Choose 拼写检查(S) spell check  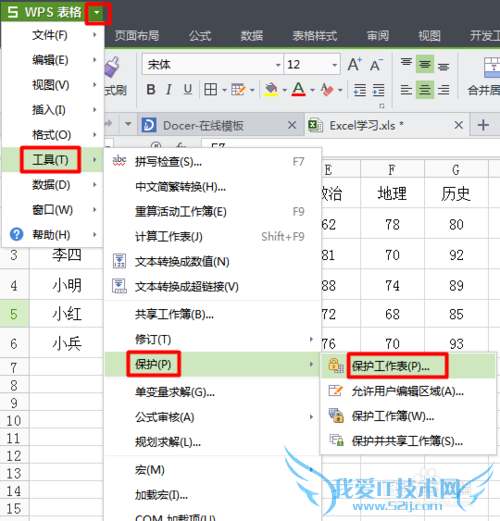point(213,162)
